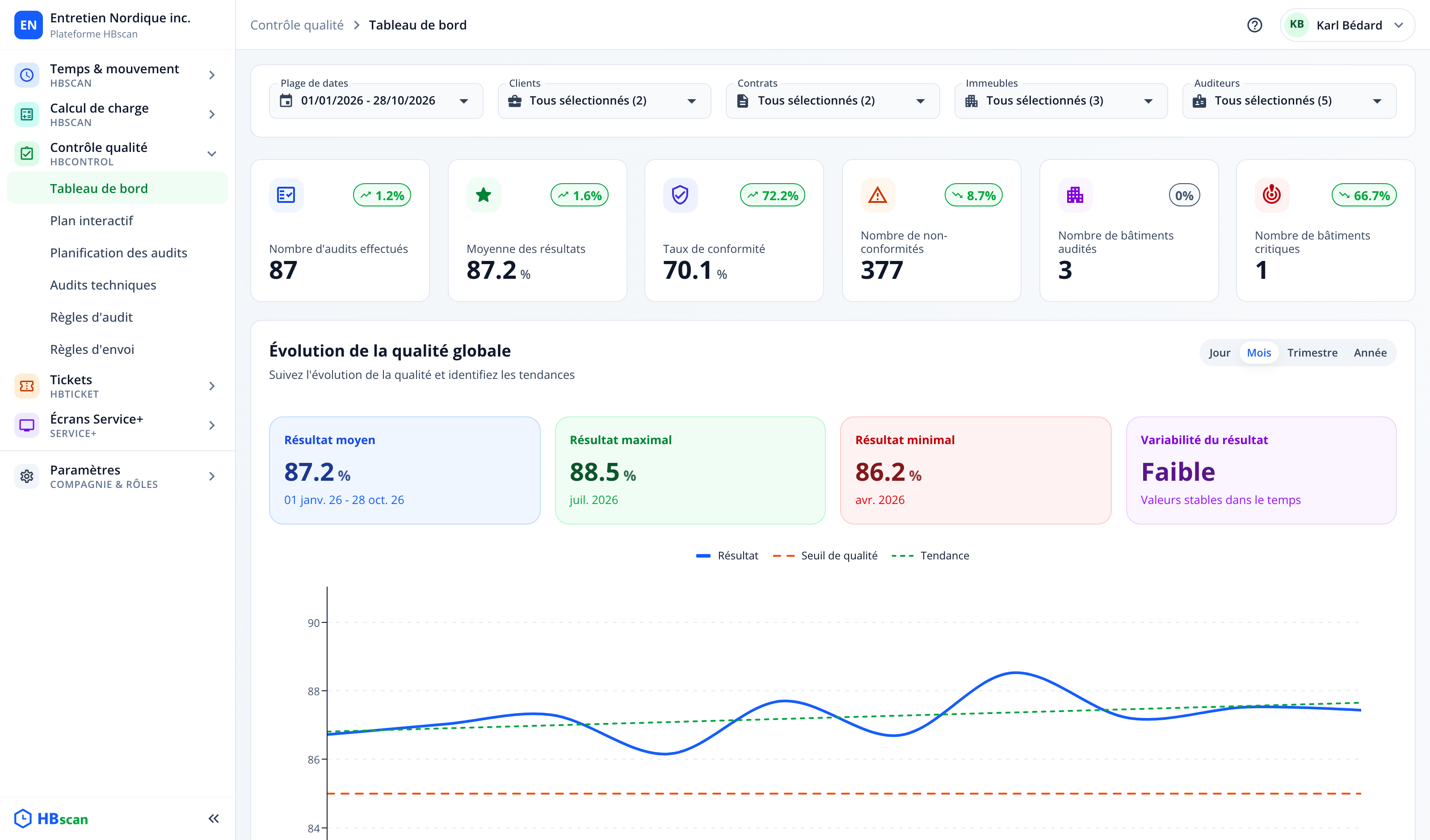Click the audits effectués checklist icon
This screenshot has width=1430, height=840.
pos(286,195)
